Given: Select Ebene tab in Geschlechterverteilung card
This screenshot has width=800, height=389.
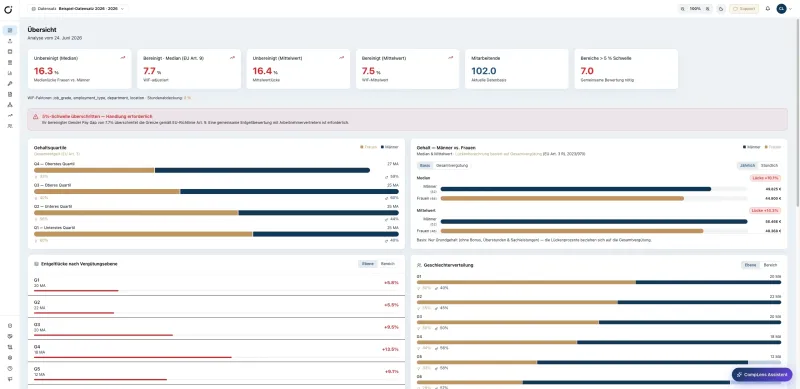Looking at the screenshot, I should click(750, 265).
